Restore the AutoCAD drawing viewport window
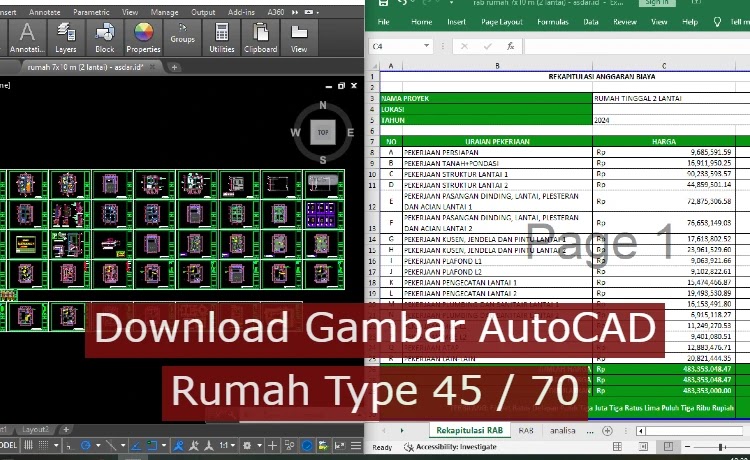This screenshot has height=460, width=750. [x=341, y=86]
